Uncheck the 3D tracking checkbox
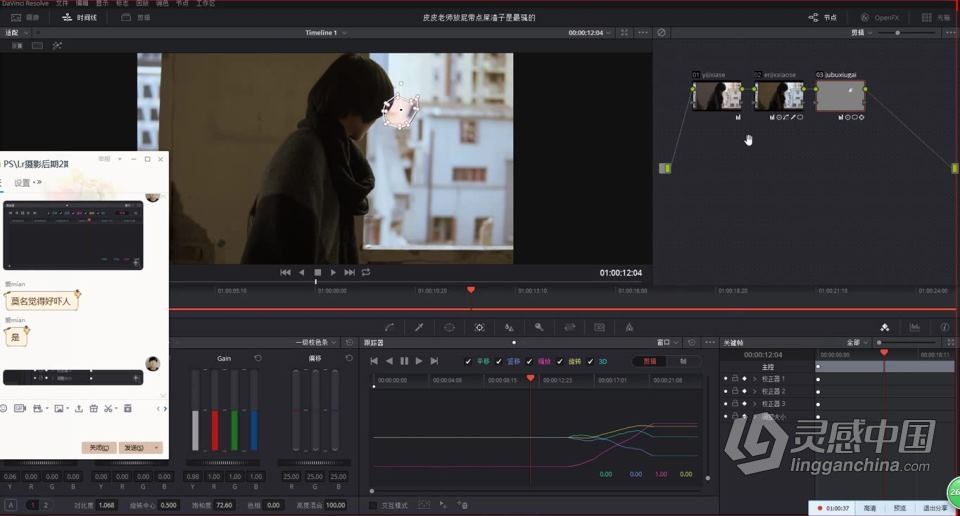Image resolution: width=960 pixels, height=516 pixels. [590, 361]
